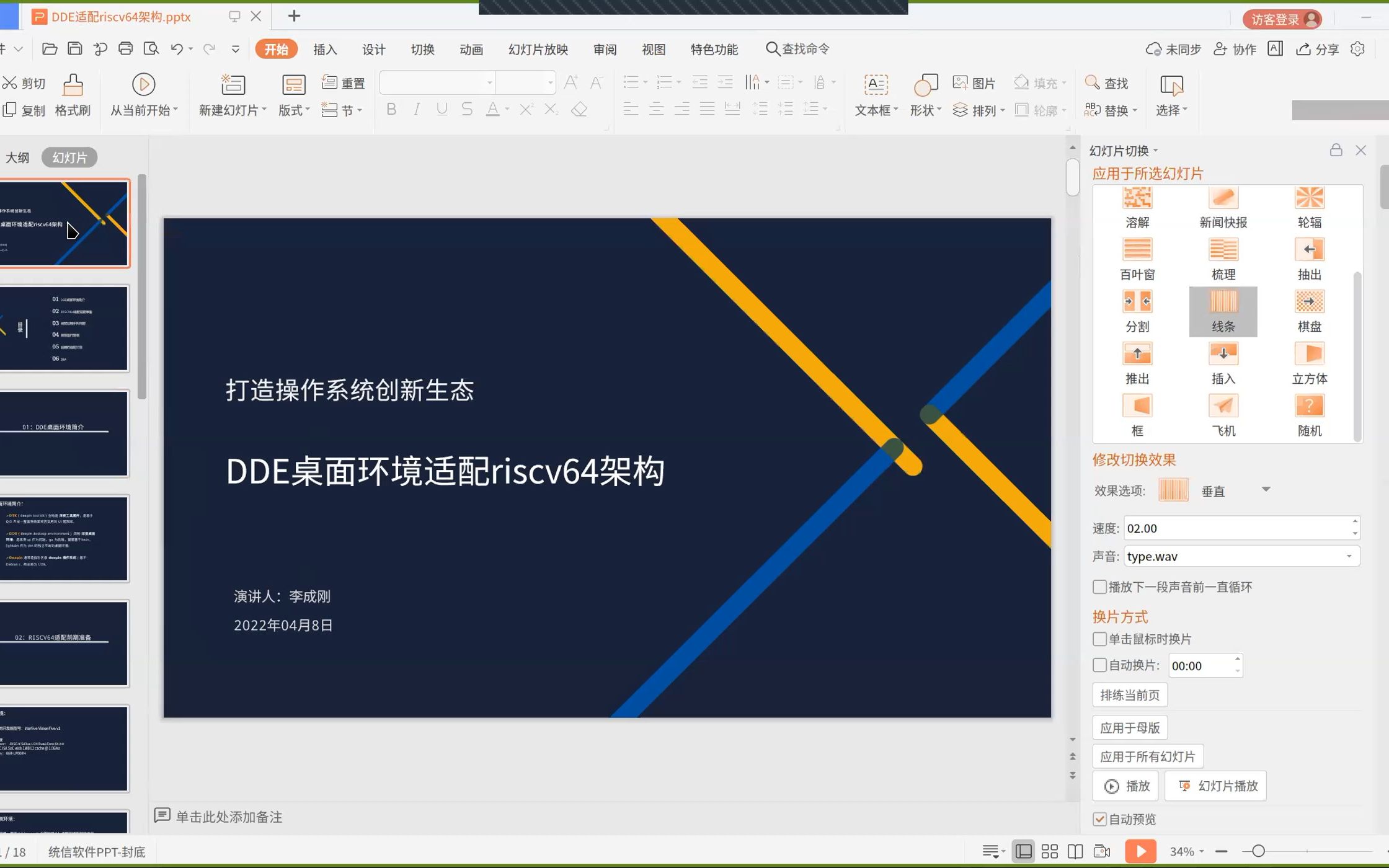Expand the 幻灯片切换 panel title dropdown
The width and height of the screenshot is (1389, 868).
(x=1156, y=151)
